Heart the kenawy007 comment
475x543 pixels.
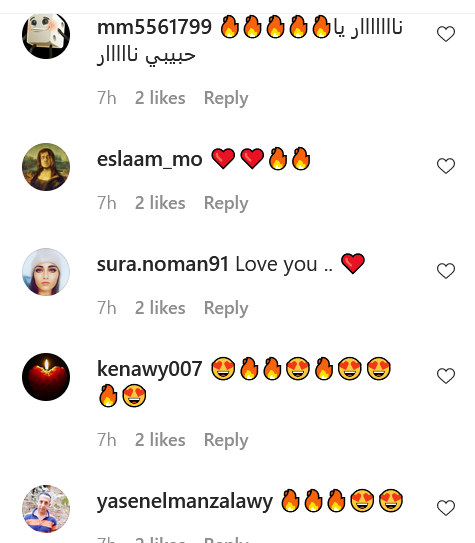[446, 376]
